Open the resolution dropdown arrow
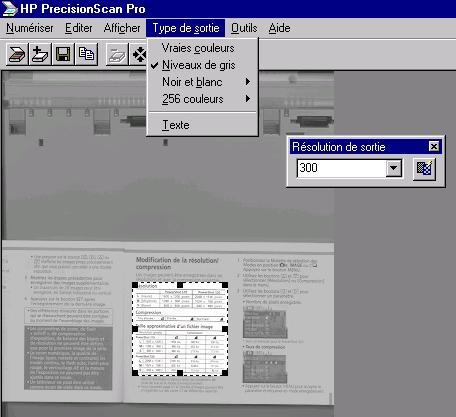The height and width of the screenshot is (417, 456). (394, 168)
